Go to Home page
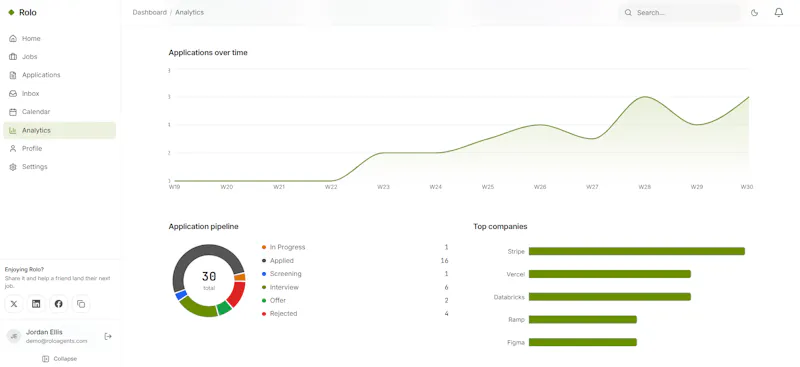 [x=59, y=39]
